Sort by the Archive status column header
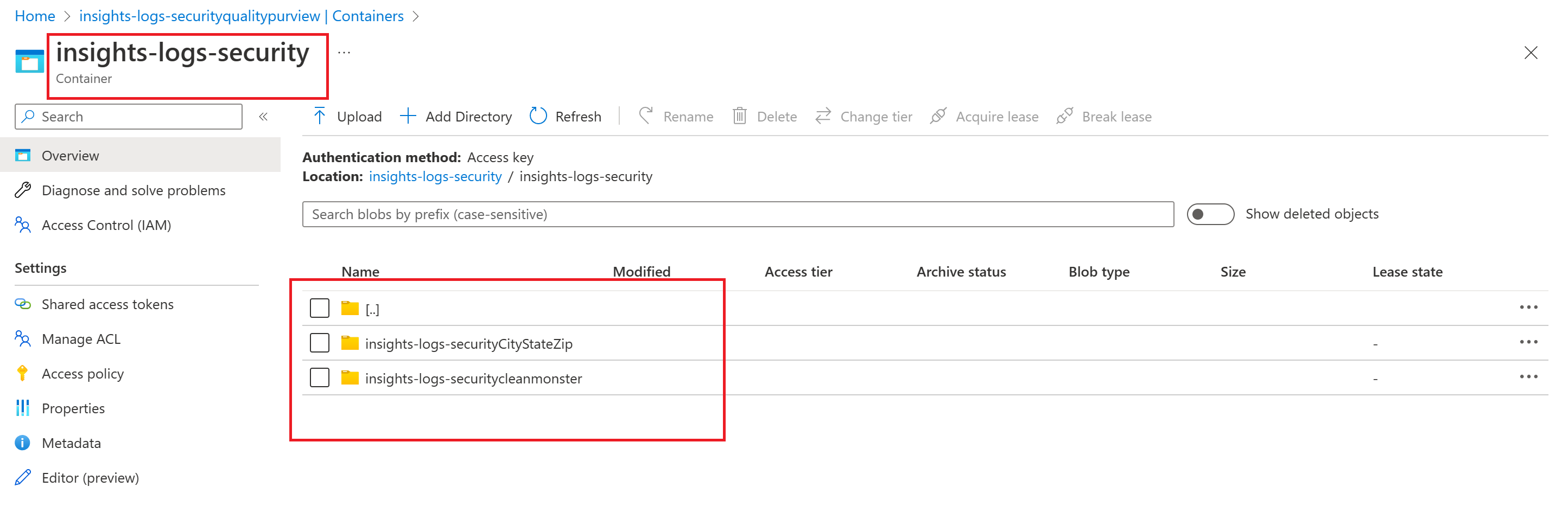 point(961,271)
